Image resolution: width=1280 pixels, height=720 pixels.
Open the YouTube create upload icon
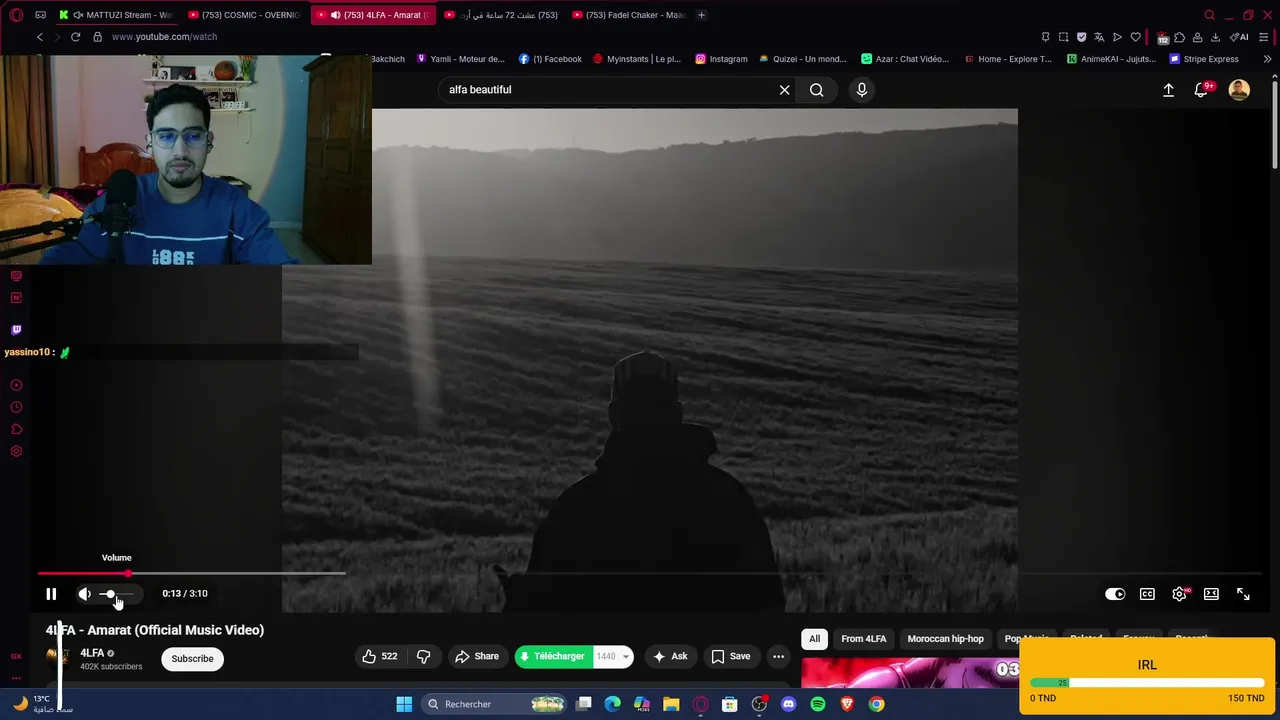pyautogui.click(x=1168, y=90)
